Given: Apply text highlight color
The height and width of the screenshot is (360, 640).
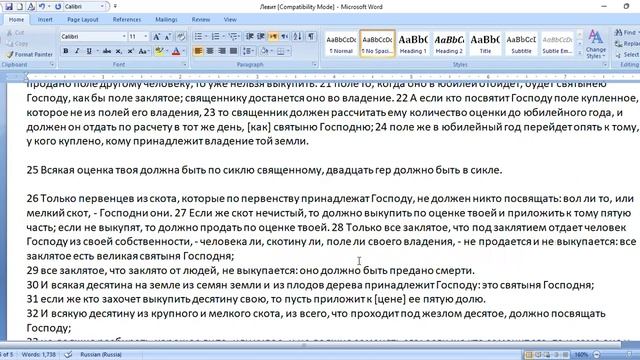Looking at the screenshot, I should pos(159,51).
